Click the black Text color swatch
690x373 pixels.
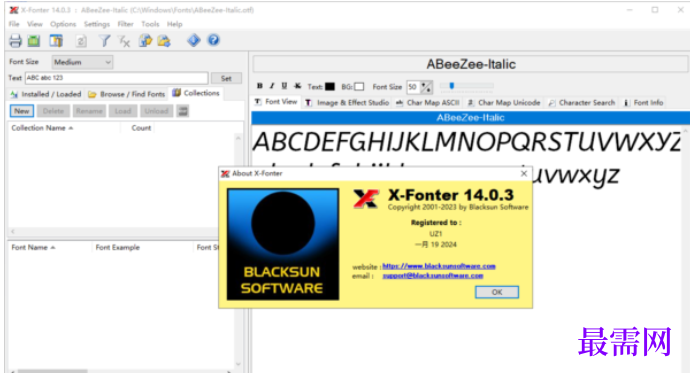(330, 87)
